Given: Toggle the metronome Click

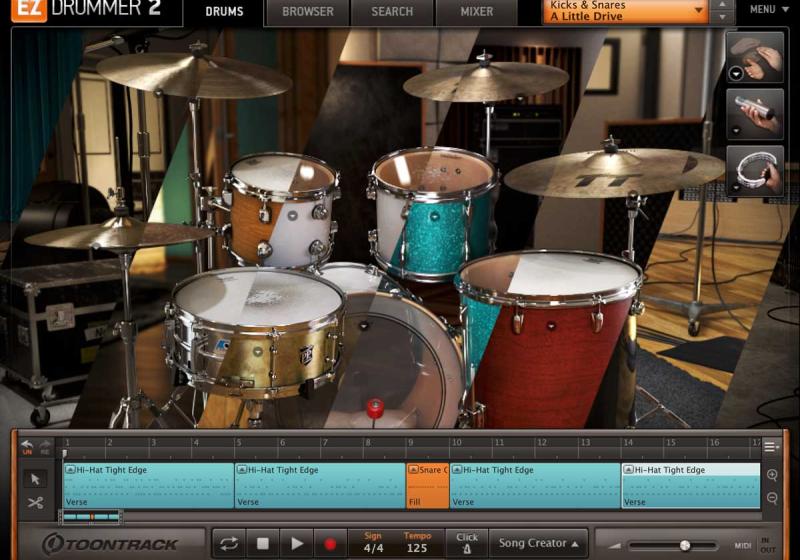Looking at the screenshot, I should coord(467,543).
